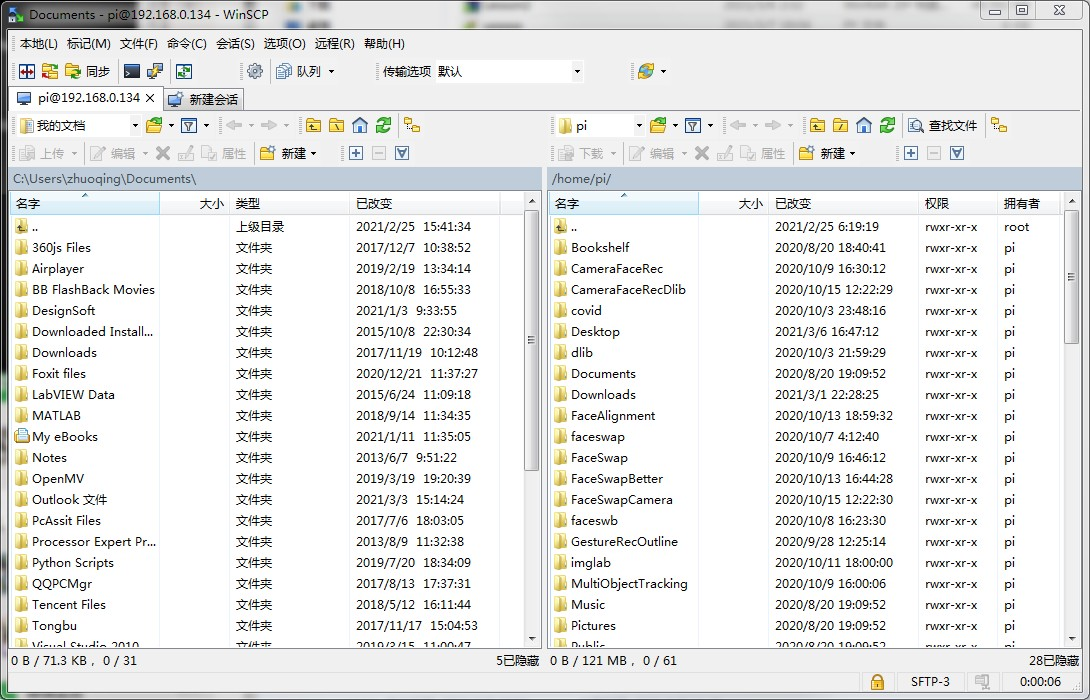Open the 本地(L) menu

pos(39,44)
